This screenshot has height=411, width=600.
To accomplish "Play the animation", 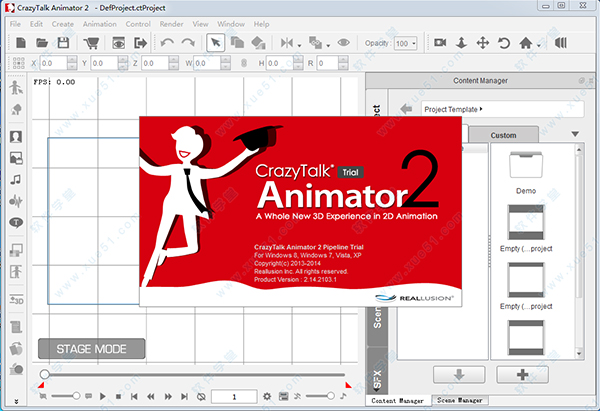I will tap(103, 396).
